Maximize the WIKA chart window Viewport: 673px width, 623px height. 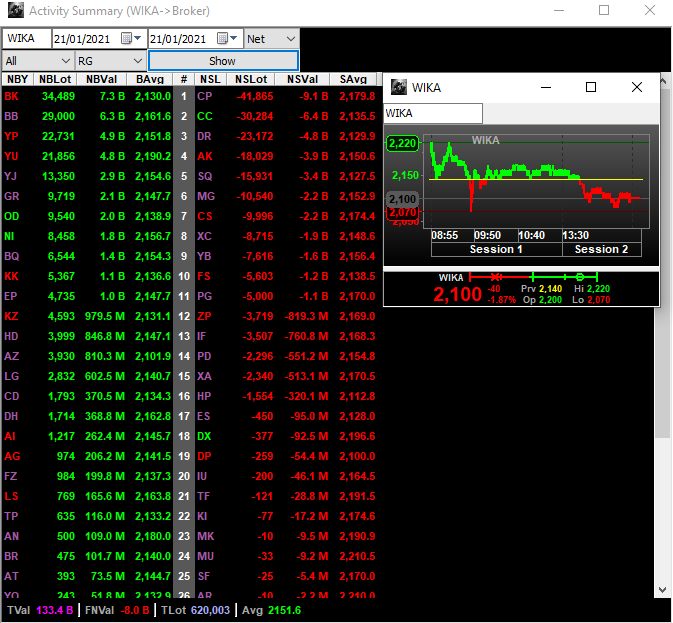(591, 88)
